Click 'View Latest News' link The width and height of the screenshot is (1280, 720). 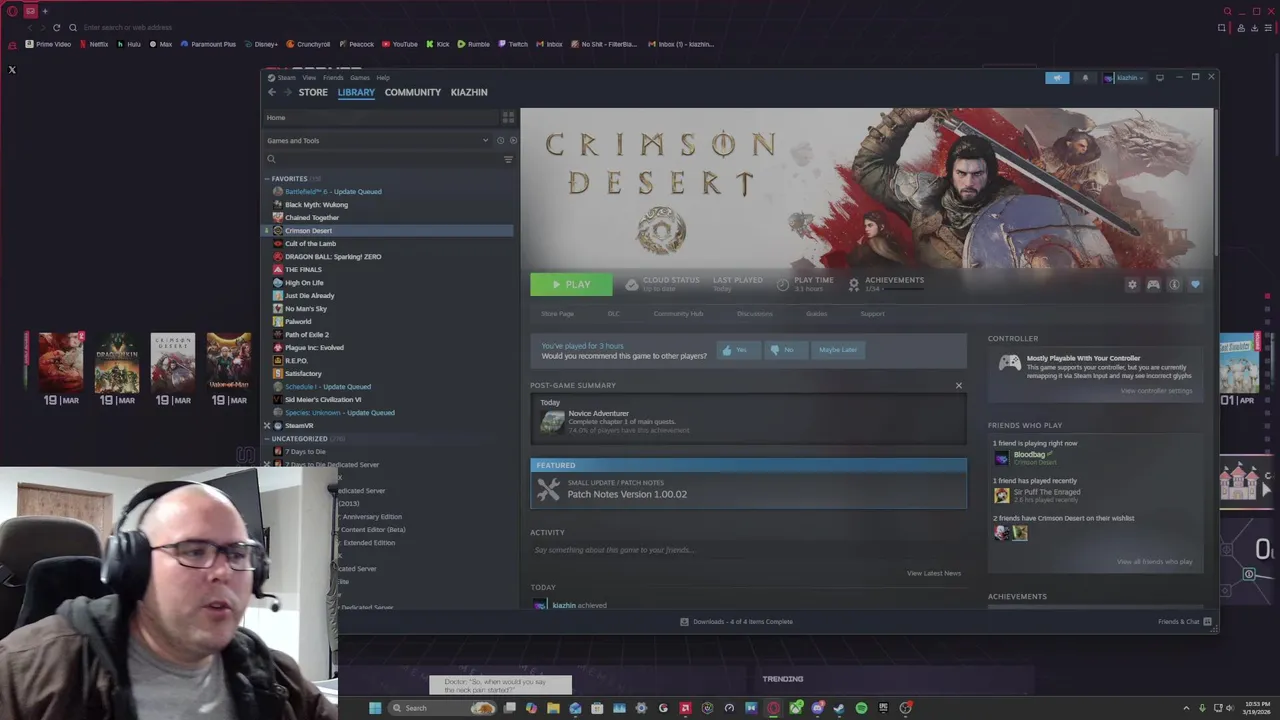934,574
